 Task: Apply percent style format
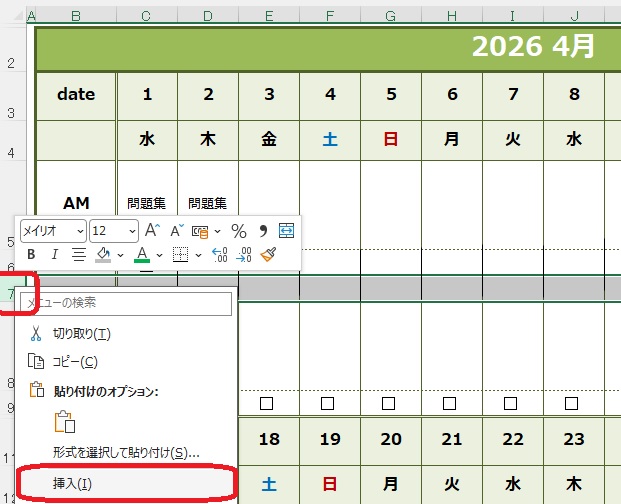tap(238, 231)
